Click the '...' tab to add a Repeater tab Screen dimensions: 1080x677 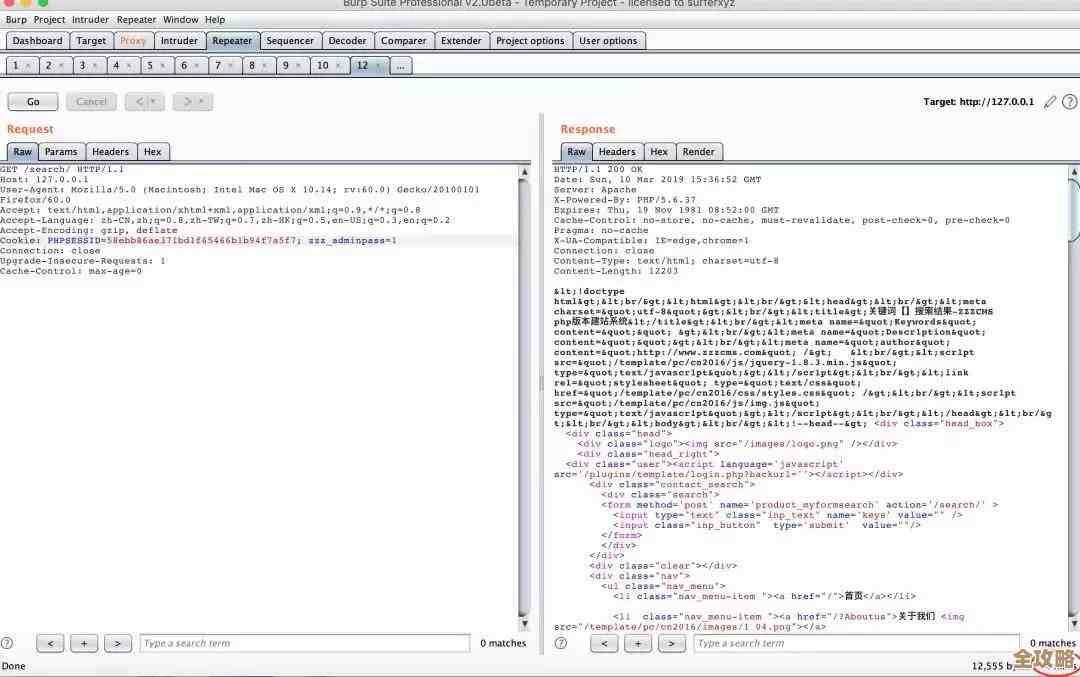click(399, 66)
